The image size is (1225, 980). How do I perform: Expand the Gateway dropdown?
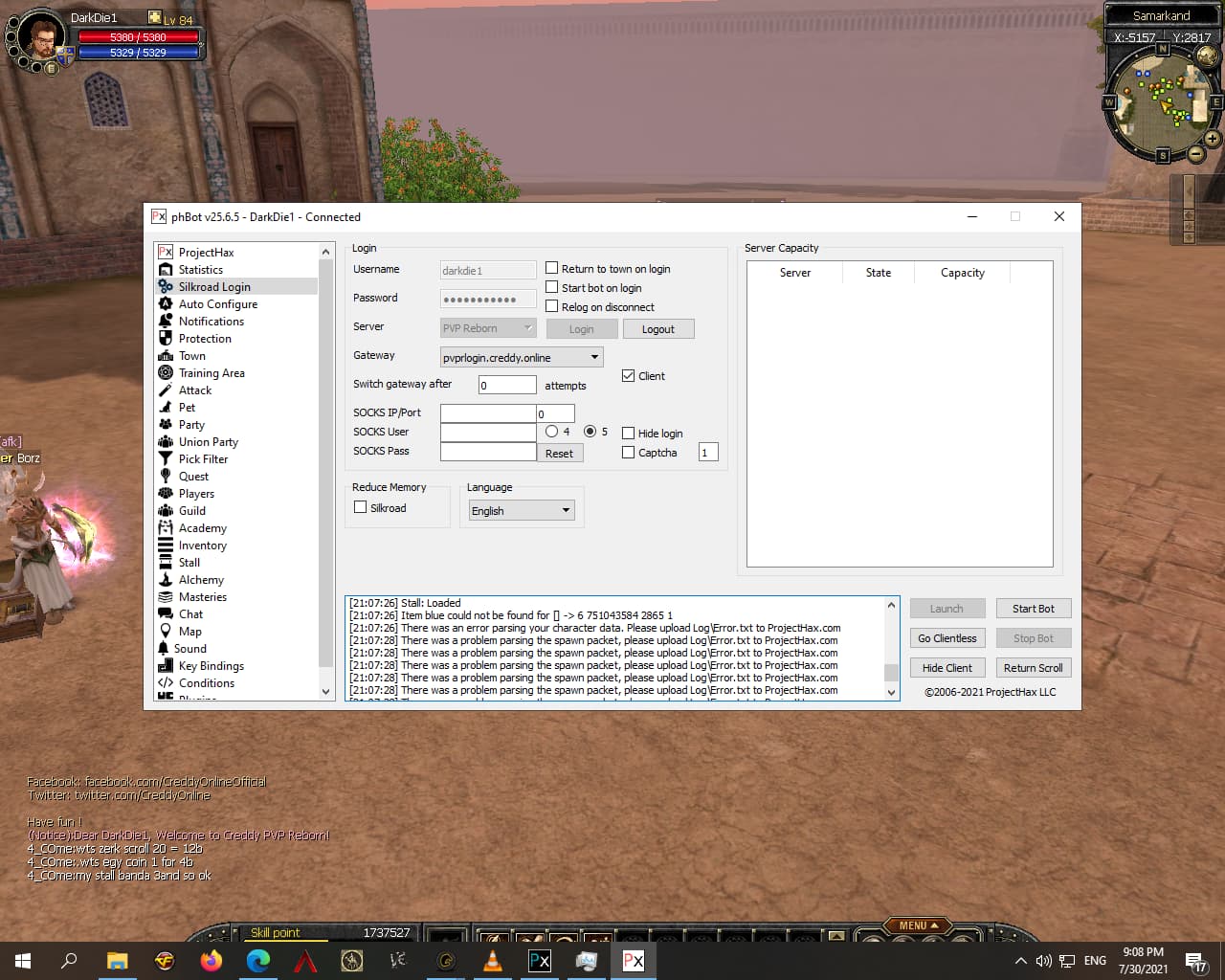coord(594,358)
